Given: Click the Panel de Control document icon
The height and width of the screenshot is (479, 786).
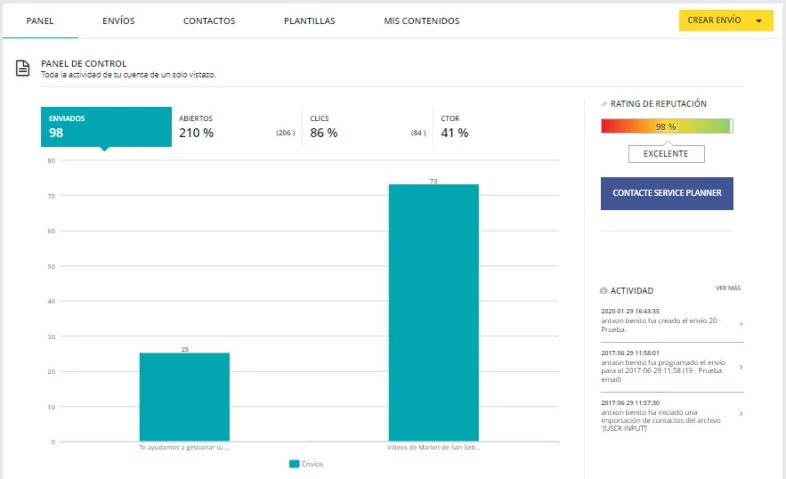Looking at the screenshot, I should click(x=23, y=68).
